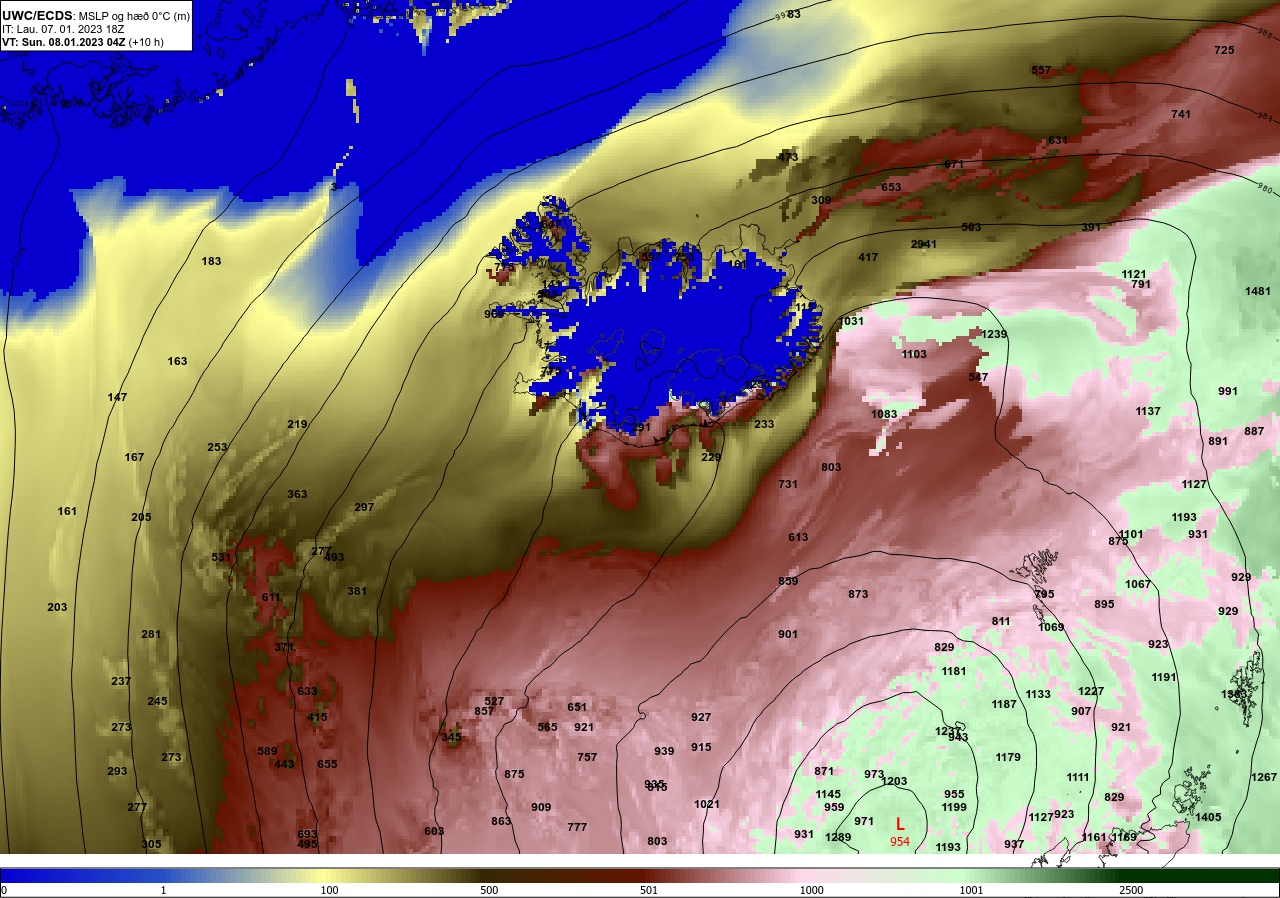Click the map value '777'
Screen dimensions: 1280x898
(577, 827)
